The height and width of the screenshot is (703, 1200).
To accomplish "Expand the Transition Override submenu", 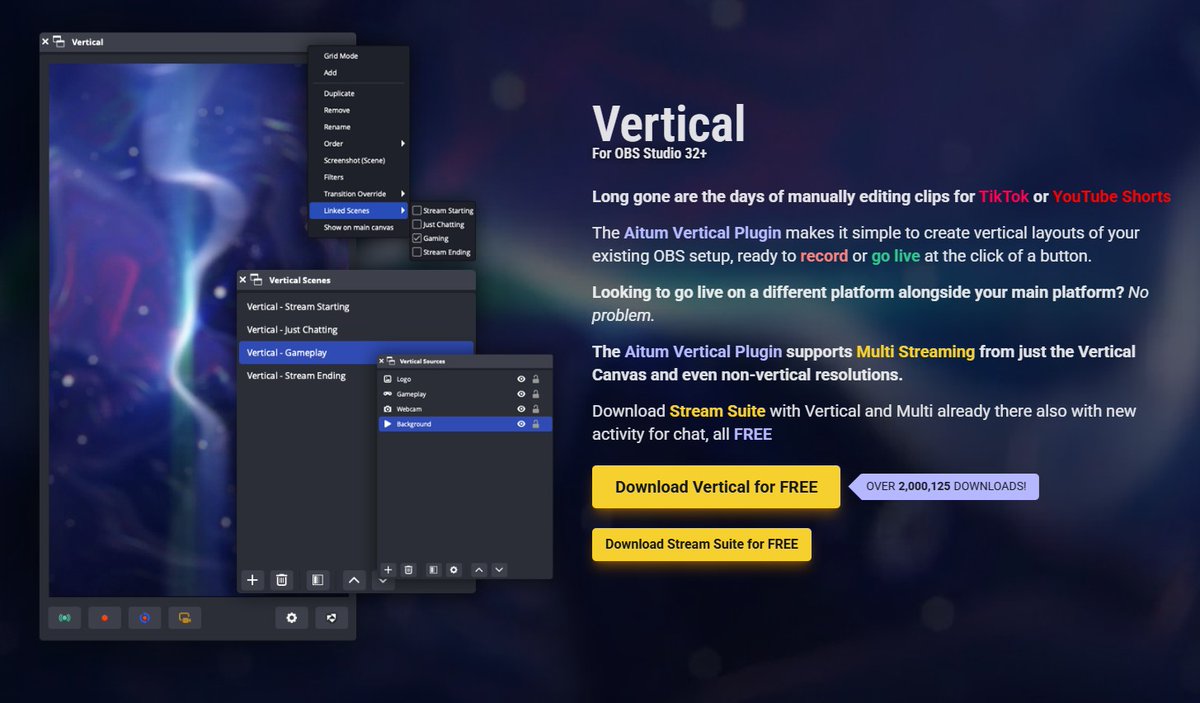I will 359,194.
